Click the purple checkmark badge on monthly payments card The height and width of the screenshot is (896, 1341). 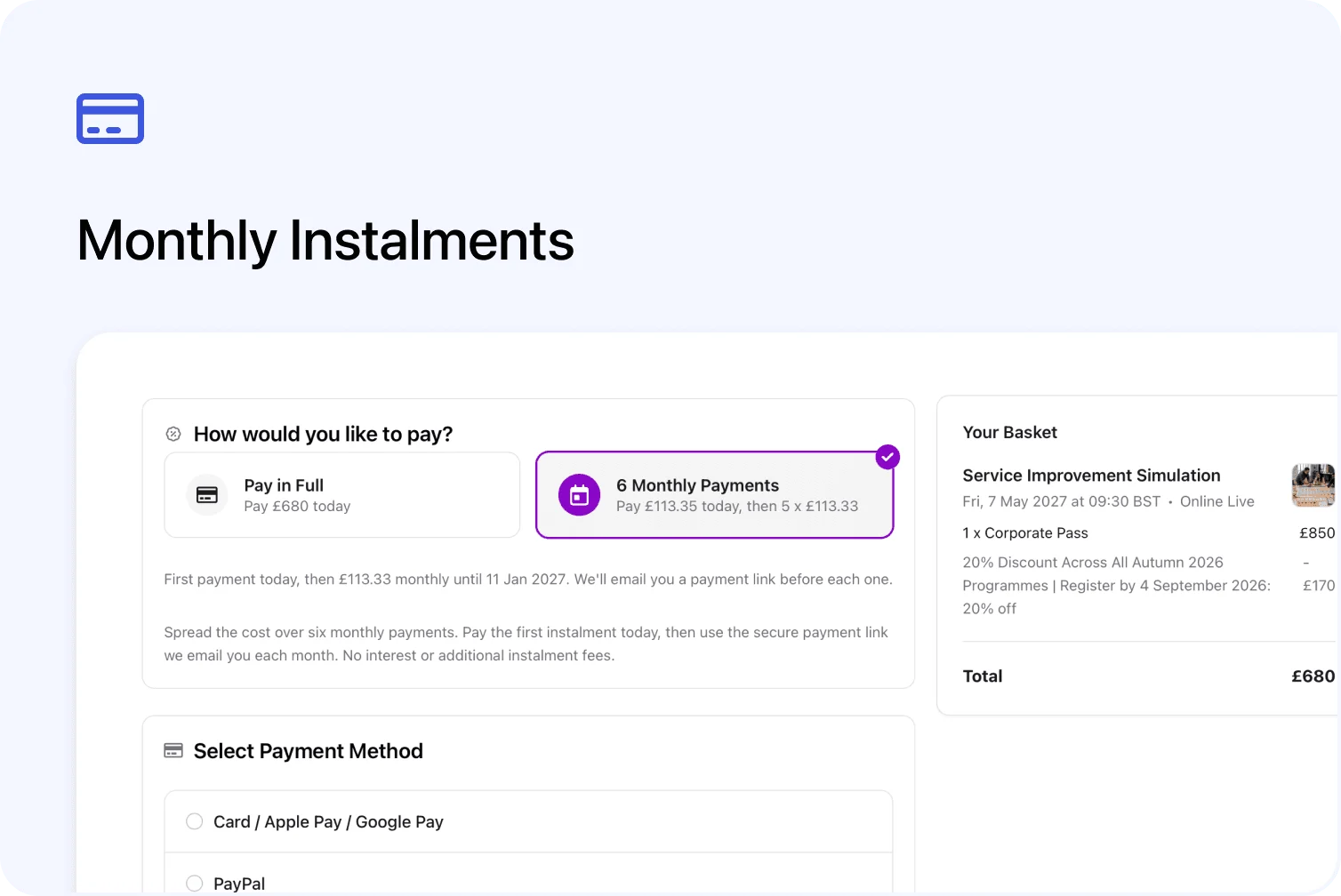(x=887, y=457)
